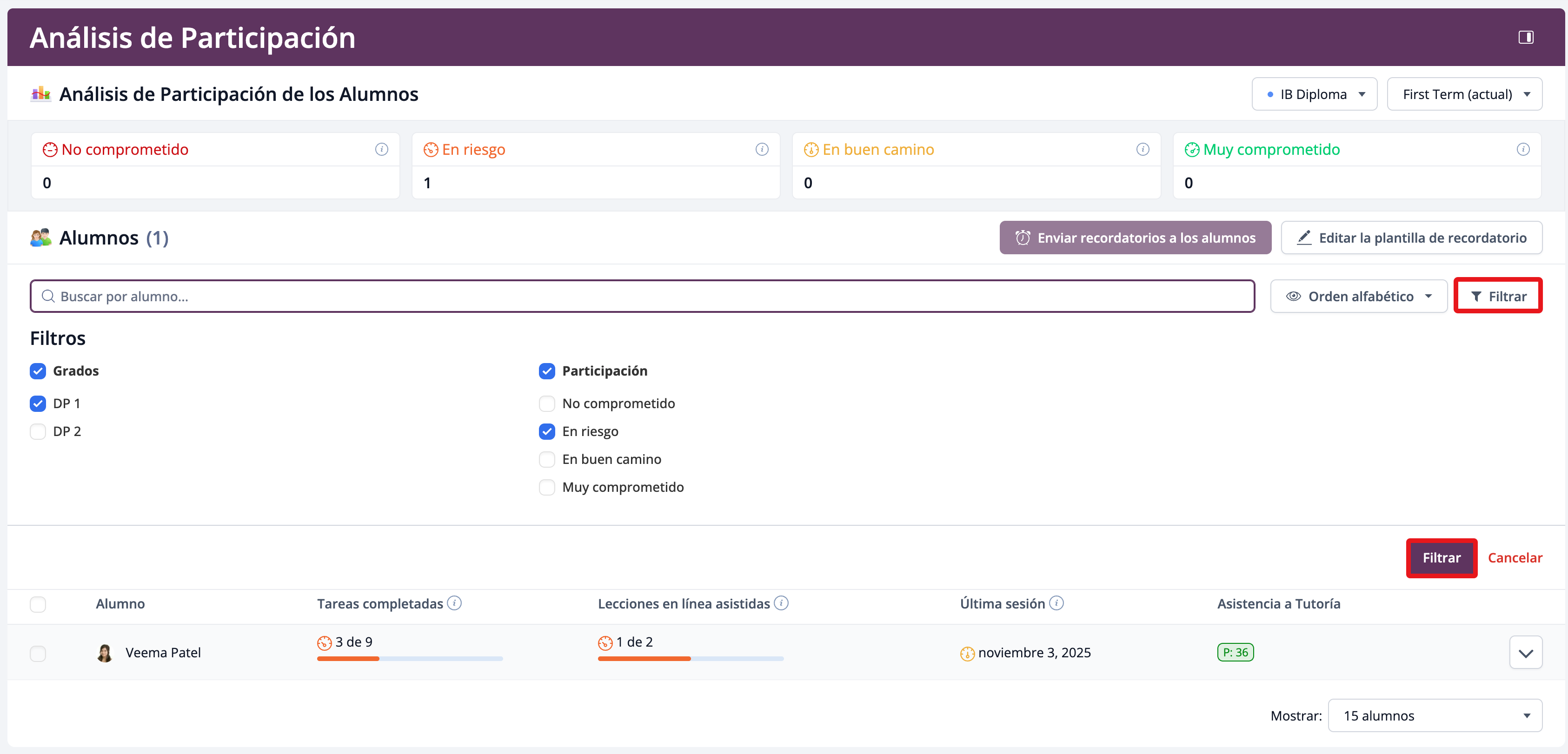Click the red Cancelar link
This screenshot has height=754, width=1568.
point(1515,558)
